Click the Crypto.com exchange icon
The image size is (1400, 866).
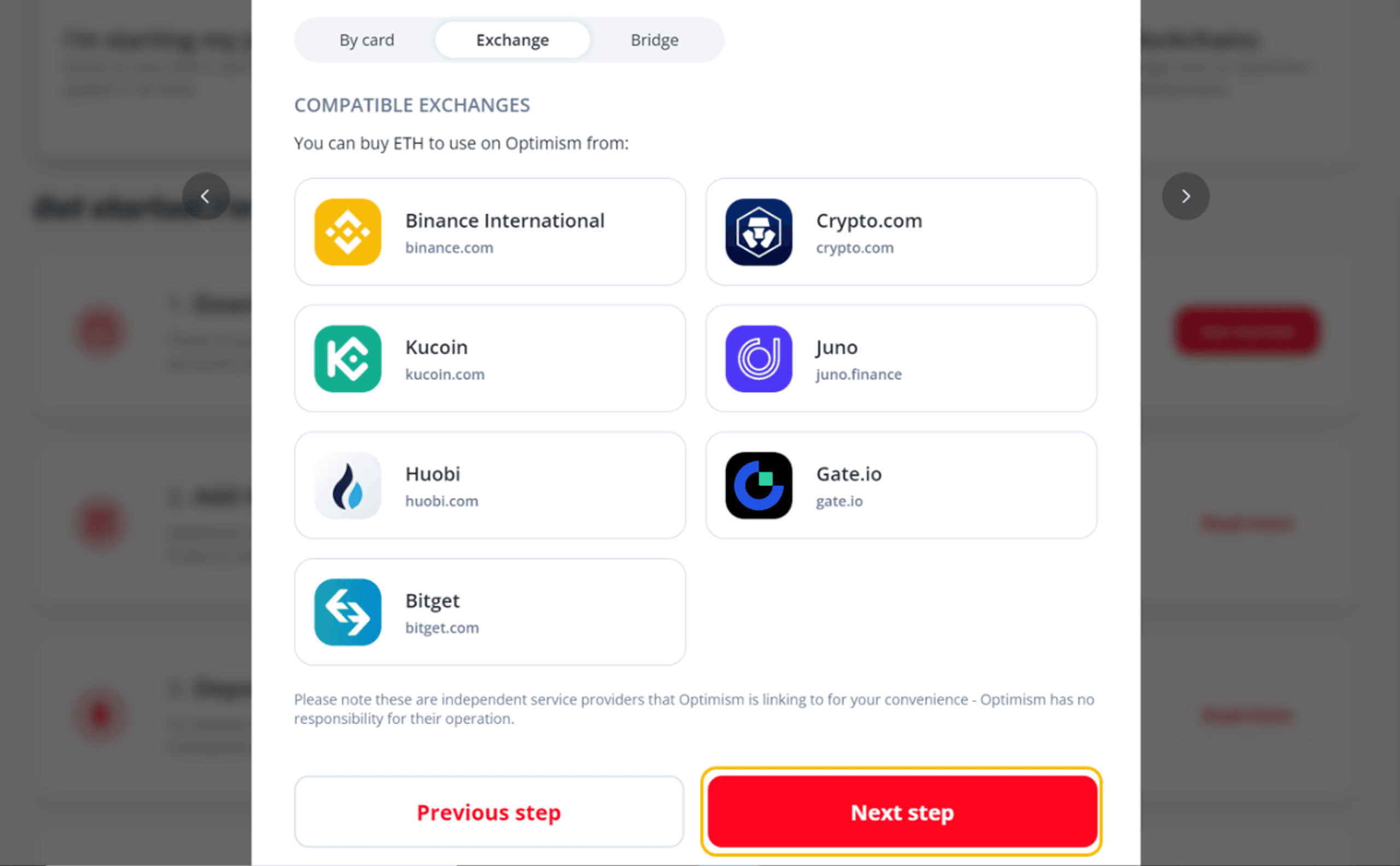[x=759, y=231]
